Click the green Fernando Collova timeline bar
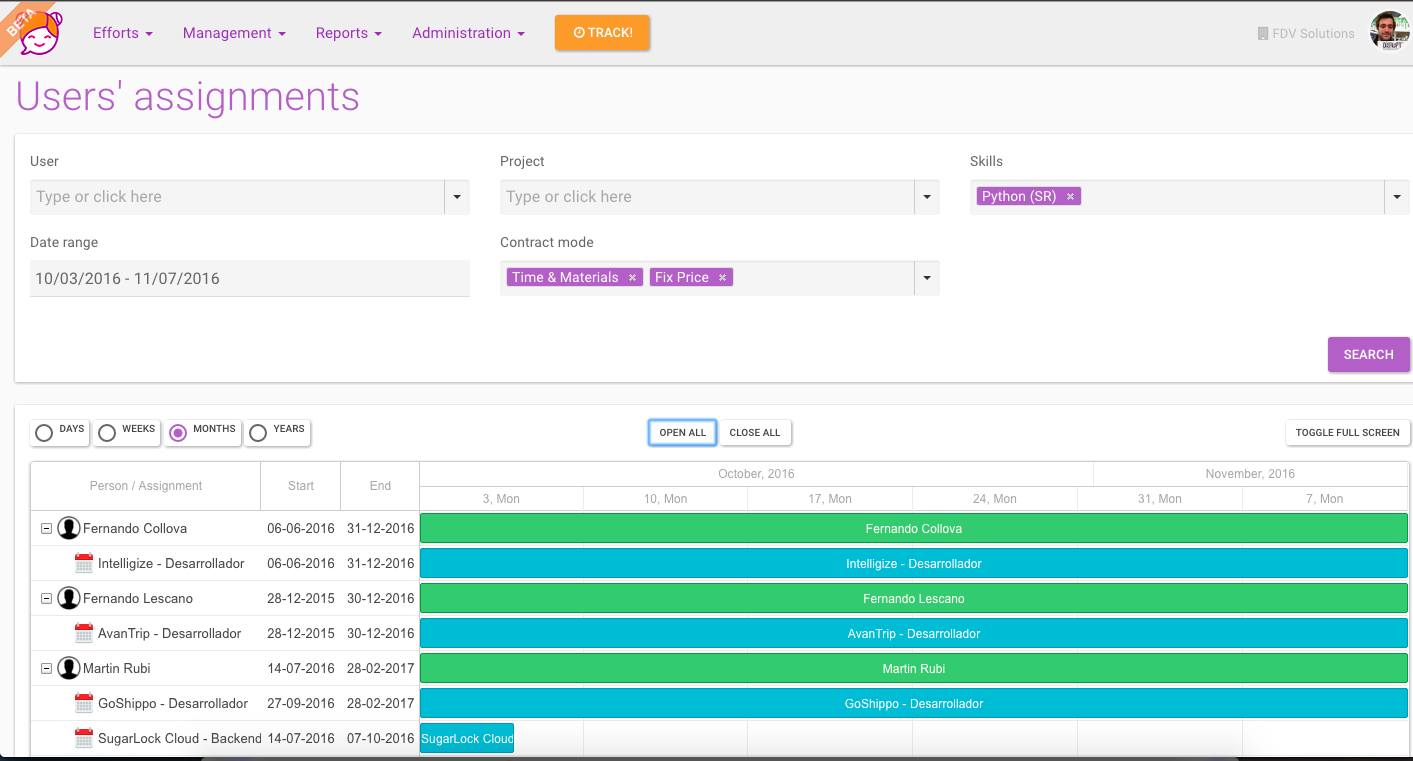The image size is (1413, 761). pyautogui.click(x=914, y=528)
